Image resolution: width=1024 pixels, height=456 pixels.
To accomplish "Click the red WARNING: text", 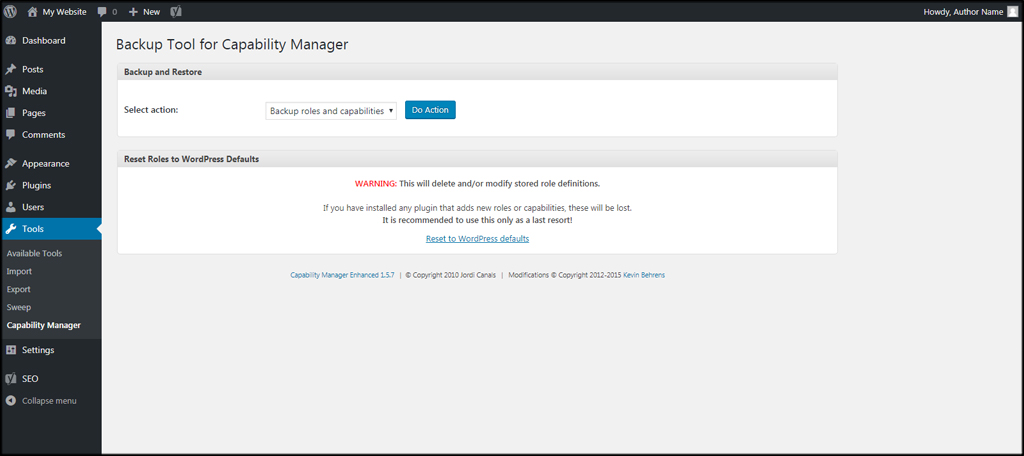I will click(376, 183).
